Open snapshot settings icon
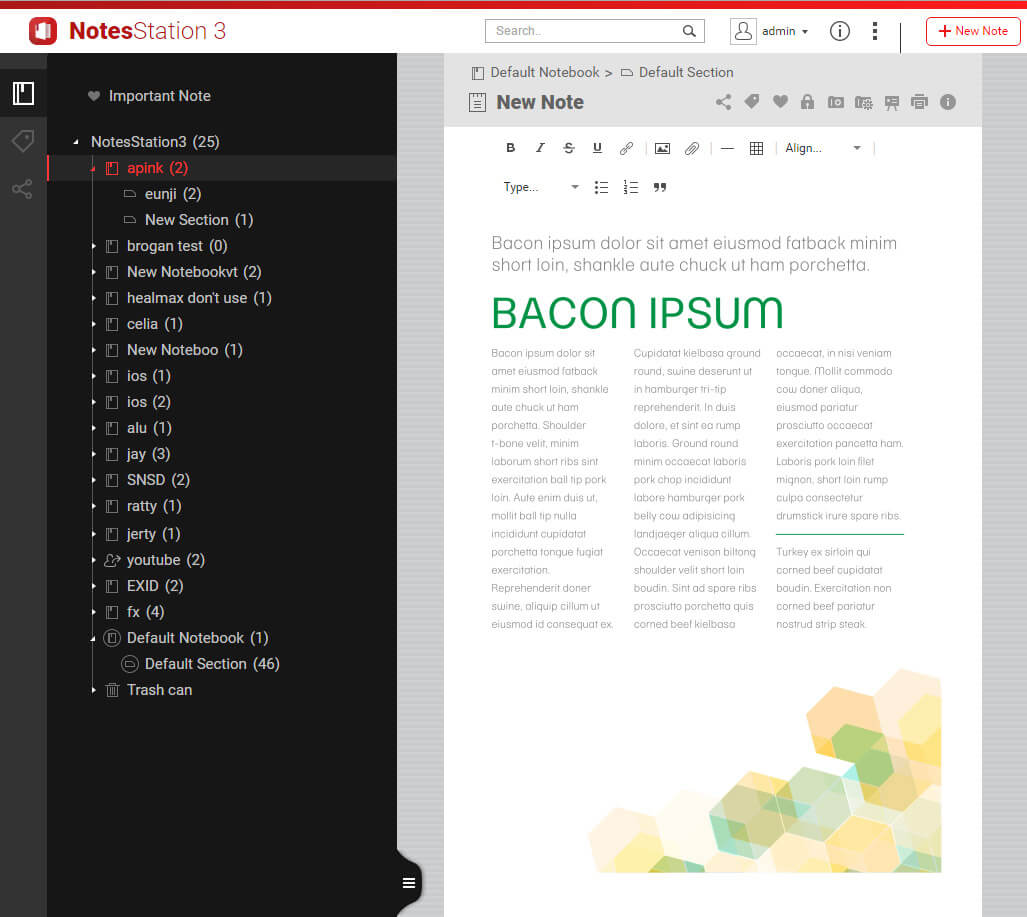 (x=864, y=103)
